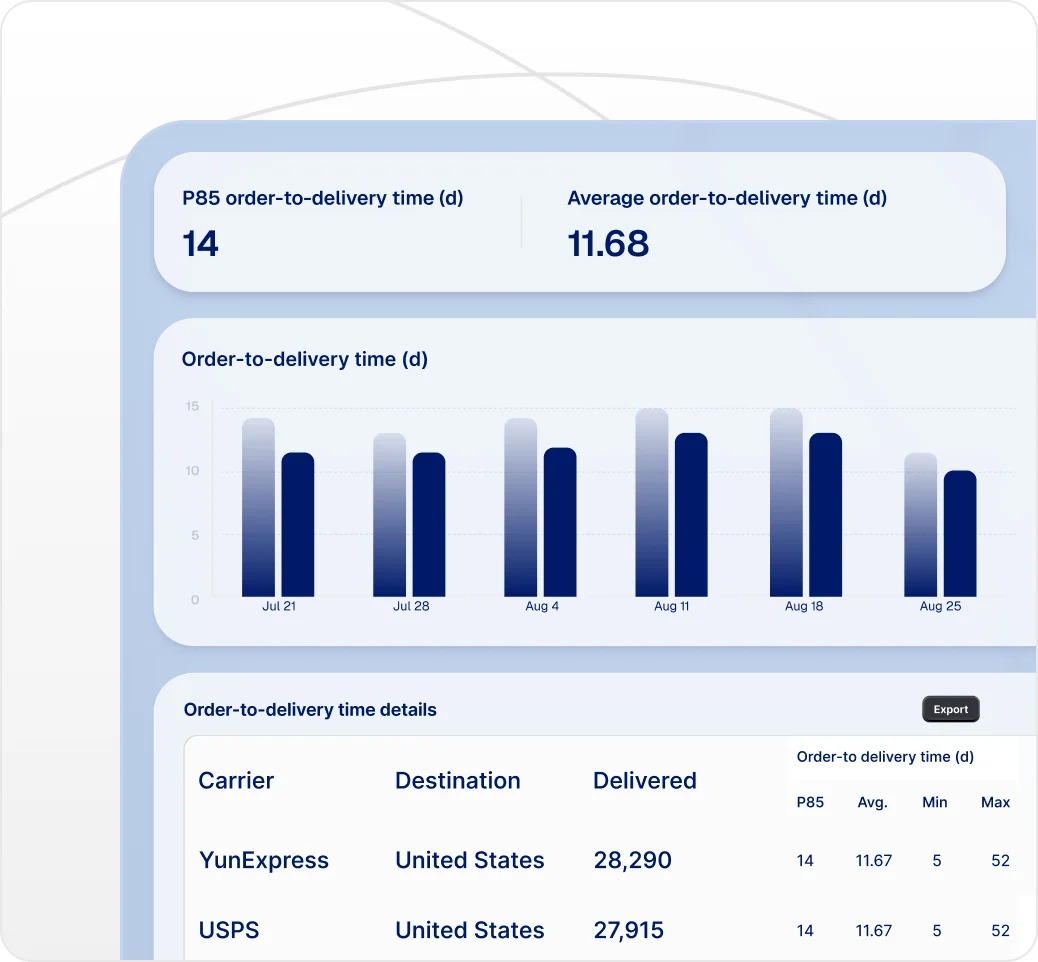Click the Min value 5 in the USPS row
Image resolution: width=1038 pixels, height=962 pixels.
point(937,931)
